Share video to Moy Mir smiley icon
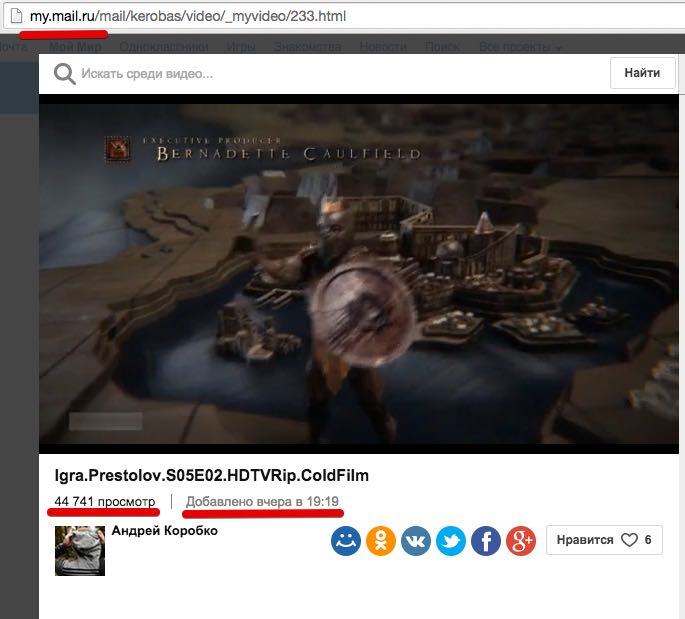The width and height of the screenshot is (685, 619). click(346, 541)
